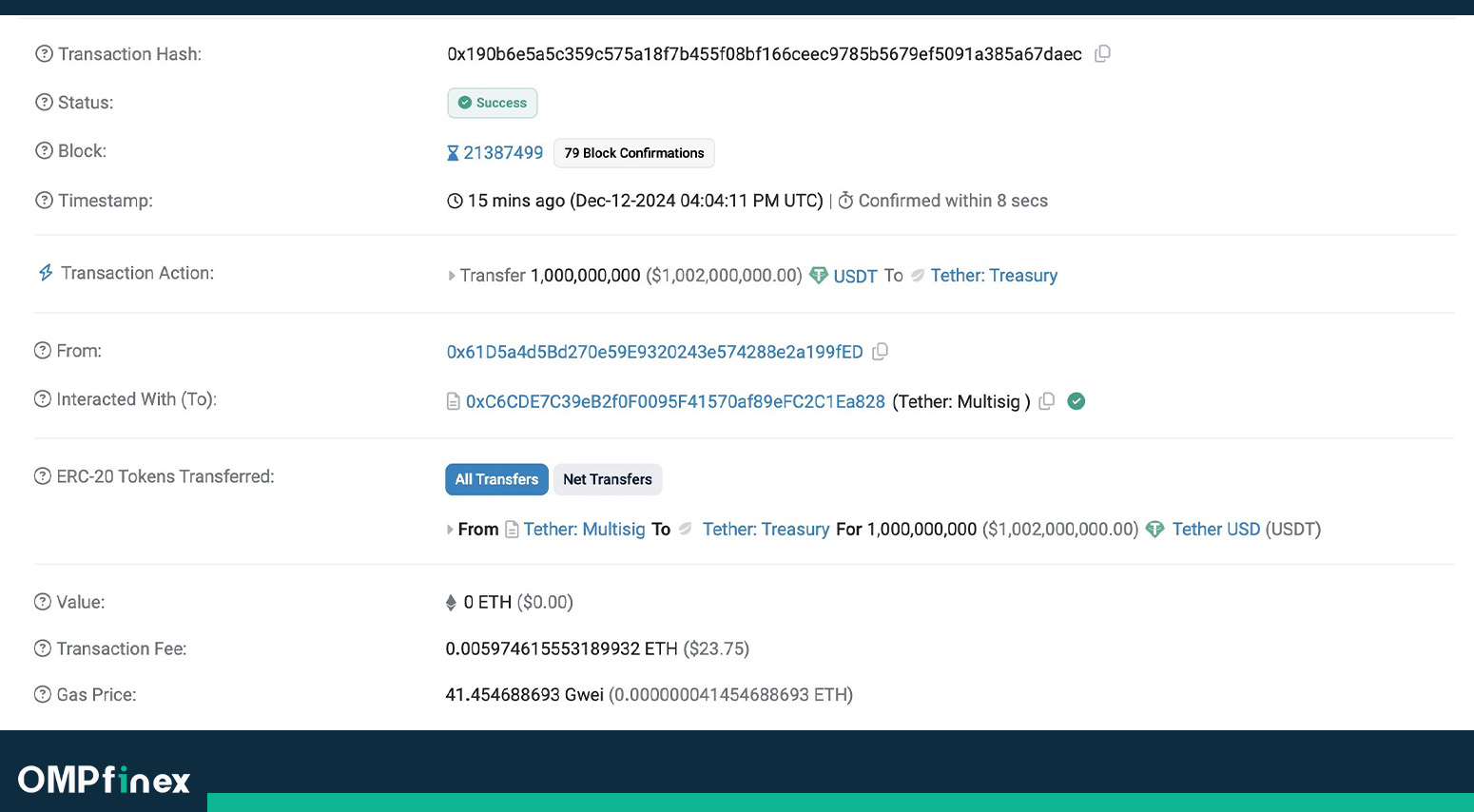The image size is (1474, 812).
Task: Click the Success status badge
Action: pyautogui.click(x=493, y=103)
